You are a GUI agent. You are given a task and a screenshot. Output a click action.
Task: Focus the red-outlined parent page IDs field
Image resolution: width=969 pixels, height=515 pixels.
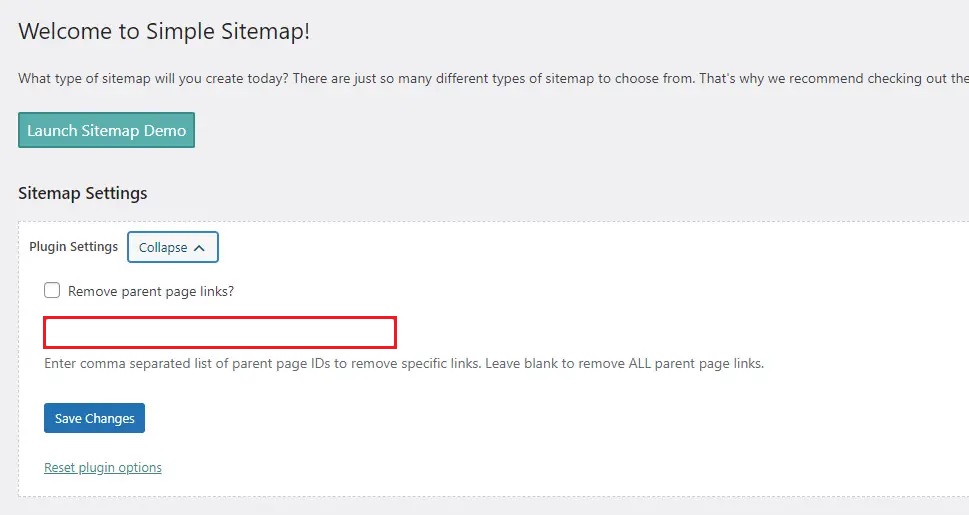220,333
